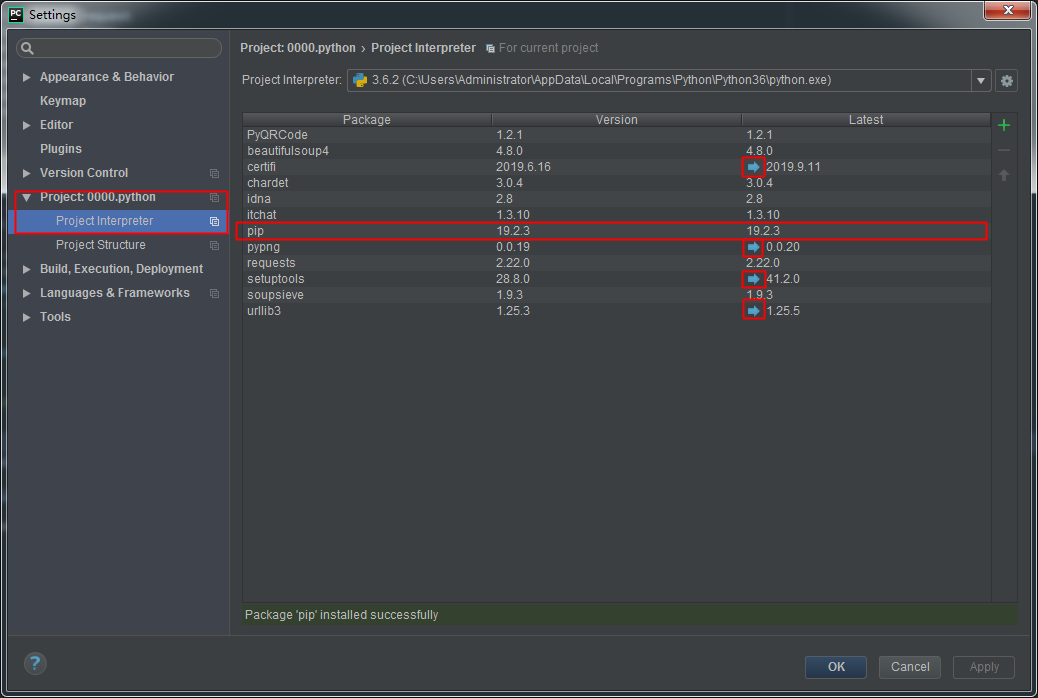This screenshot has height=698, width=1038.
Task: Click the green plus to install a package
Action: point(1004,124)
